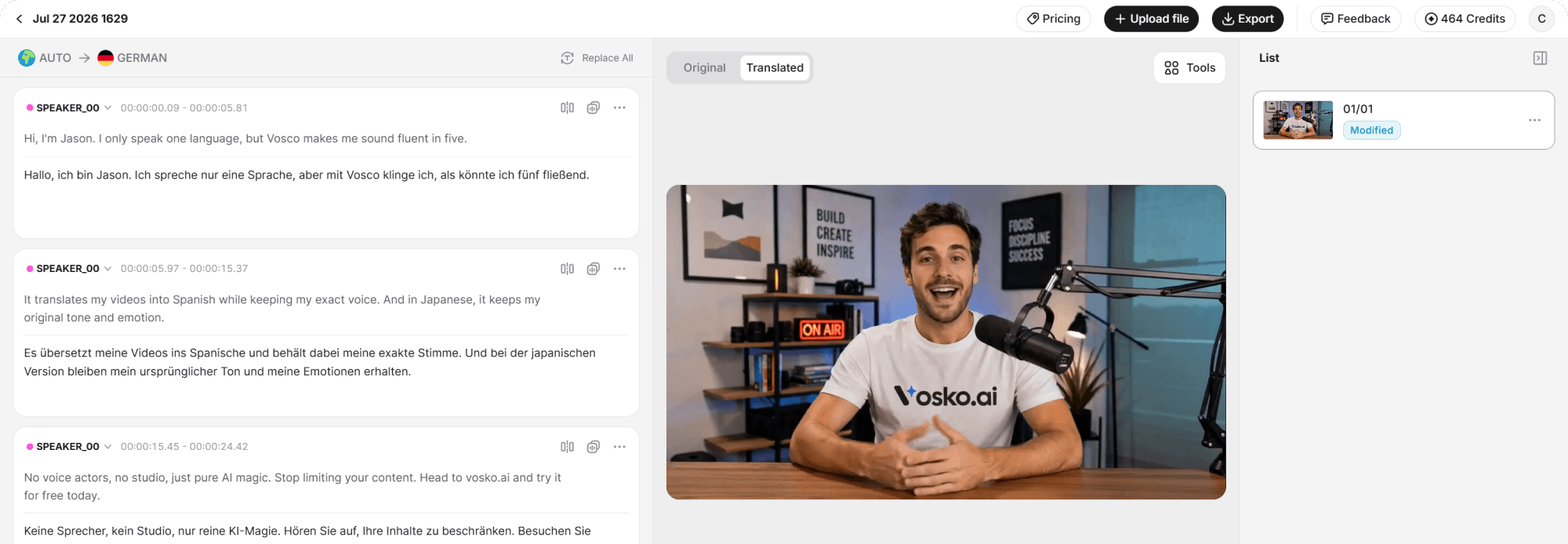Select the 01/01 video thumbnail
The image size is (1568, 544).
click(x=1298, y=120)
